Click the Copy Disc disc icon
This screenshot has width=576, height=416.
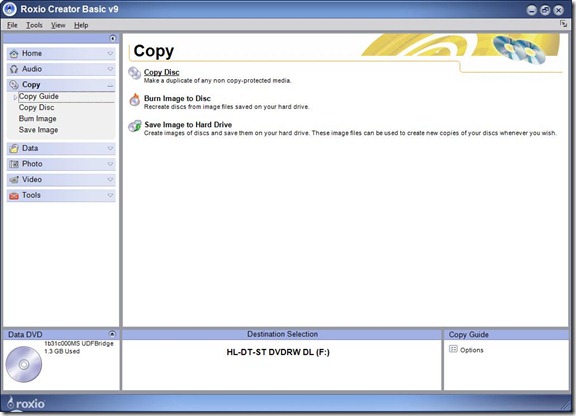[x=134, y=73]
